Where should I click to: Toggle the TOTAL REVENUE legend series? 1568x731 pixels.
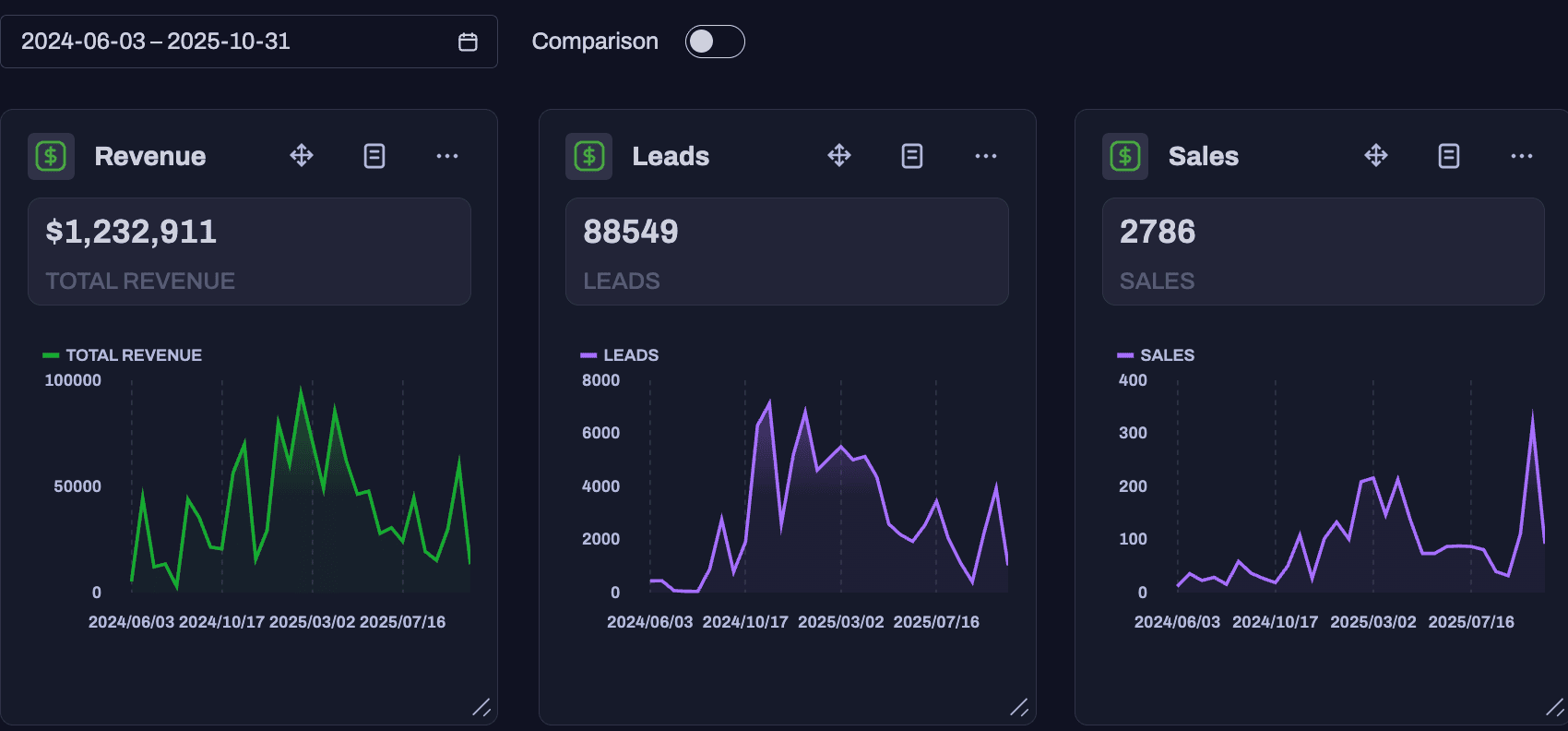click(x=123, y=355)
